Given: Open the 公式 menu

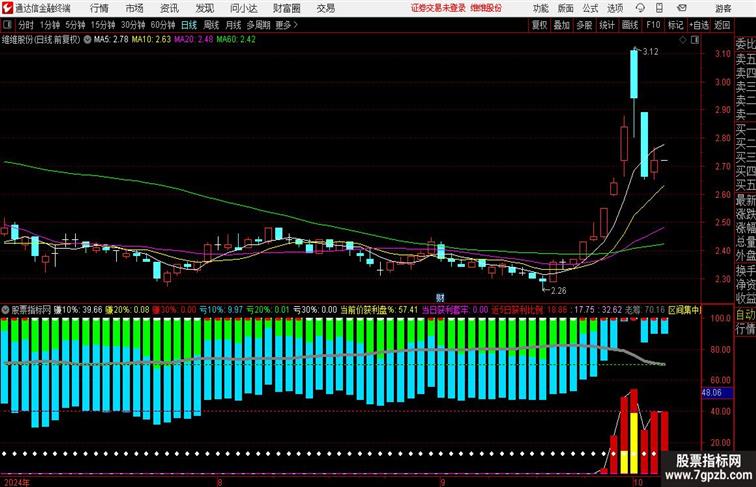Looking at the screenshot, I should pos(590,8).
